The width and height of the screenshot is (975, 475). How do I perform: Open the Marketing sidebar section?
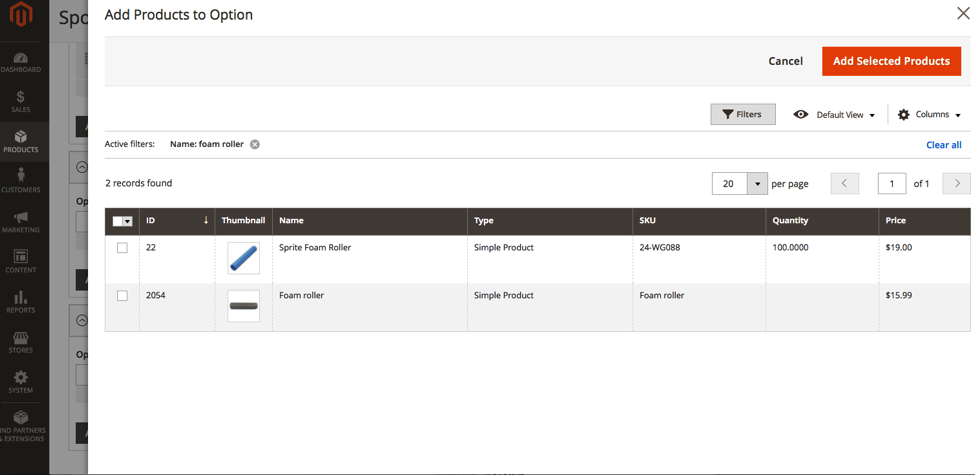click(x=20, y=222)
